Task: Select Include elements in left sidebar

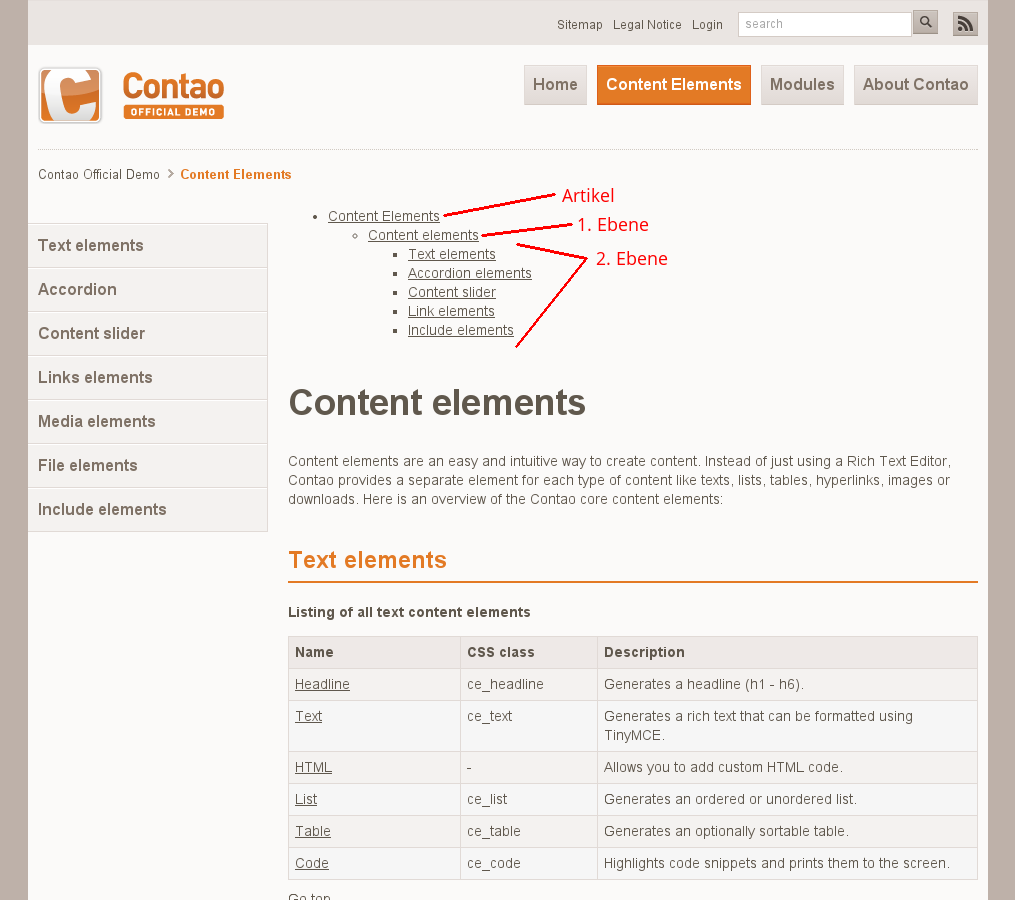Action: pos(102,510)
